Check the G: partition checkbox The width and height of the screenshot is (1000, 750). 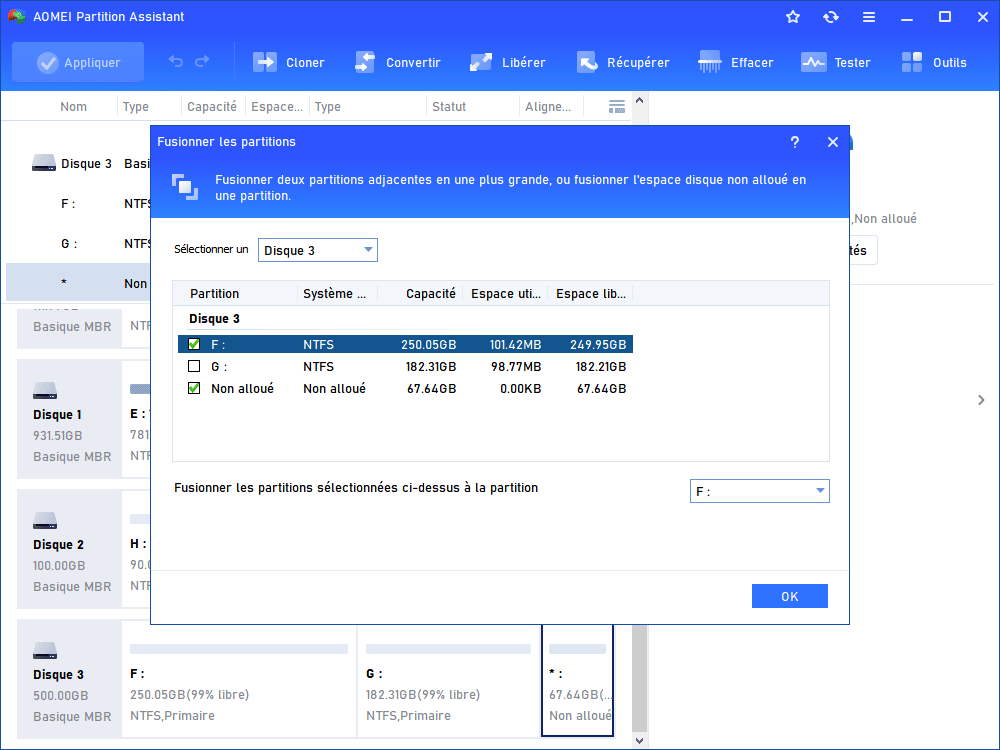point(194,366)
